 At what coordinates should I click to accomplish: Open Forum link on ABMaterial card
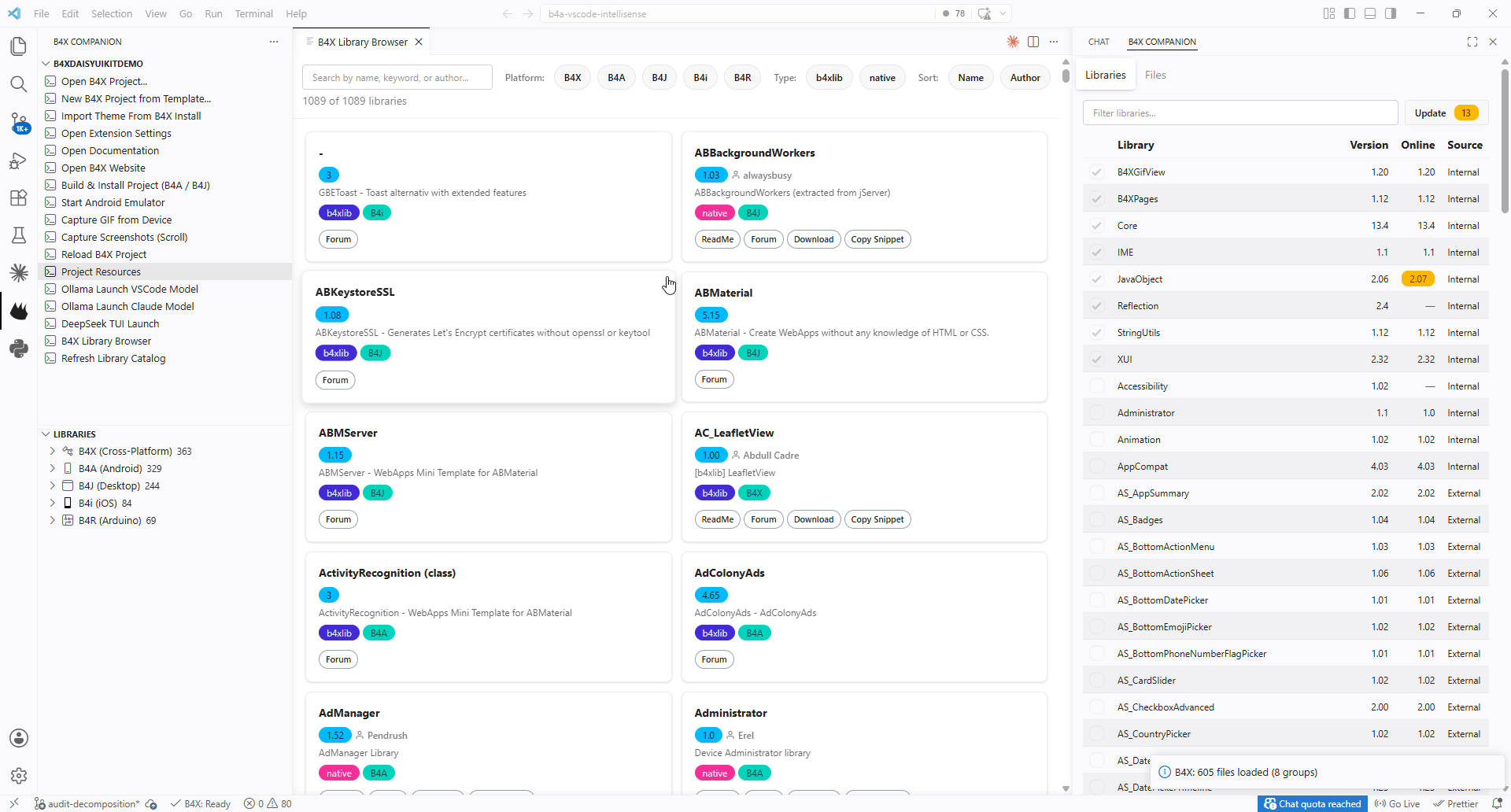714,379
